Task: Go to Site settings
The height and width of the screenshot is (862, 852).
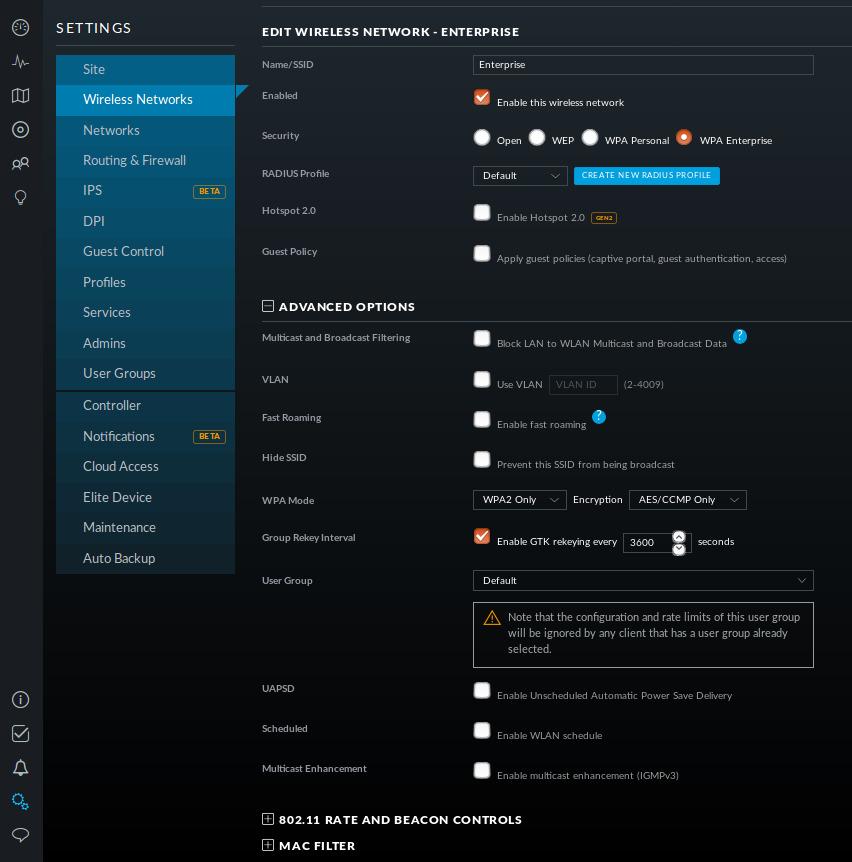Action: click(145, 69)
